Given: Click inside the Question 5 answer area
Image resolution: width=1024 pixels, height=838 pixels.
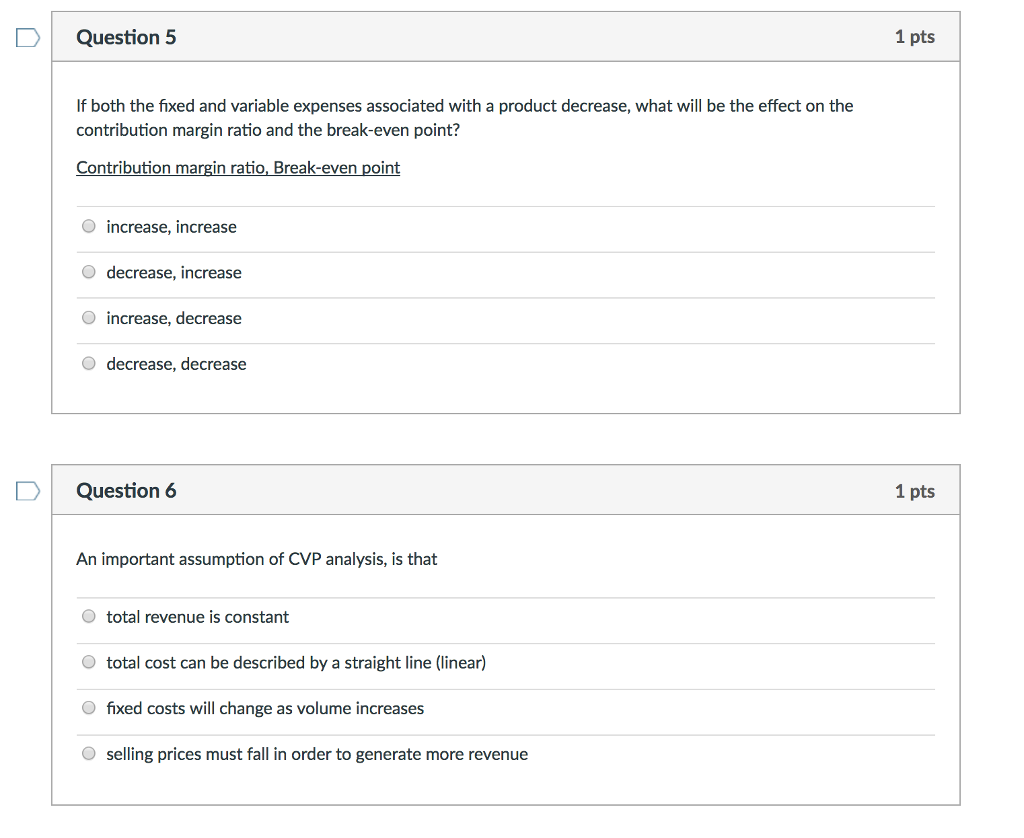Looking at the screenshot, I should point(500,295).
